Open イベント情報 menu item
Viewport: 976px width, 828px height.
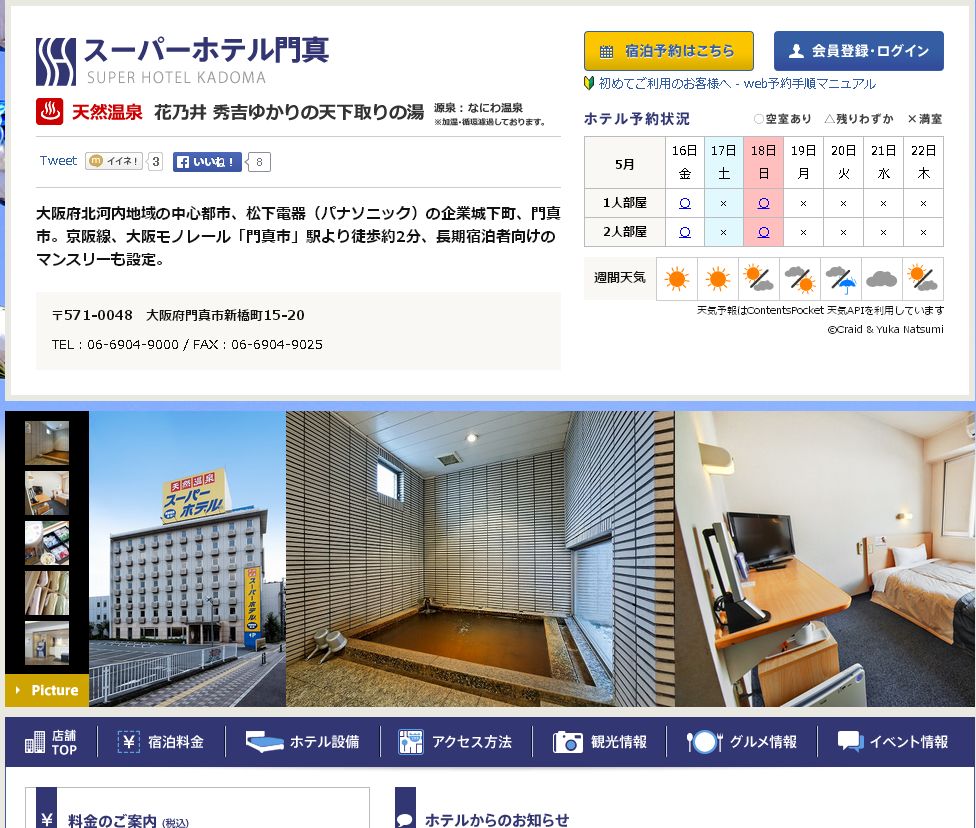click(x=893, y=742)
